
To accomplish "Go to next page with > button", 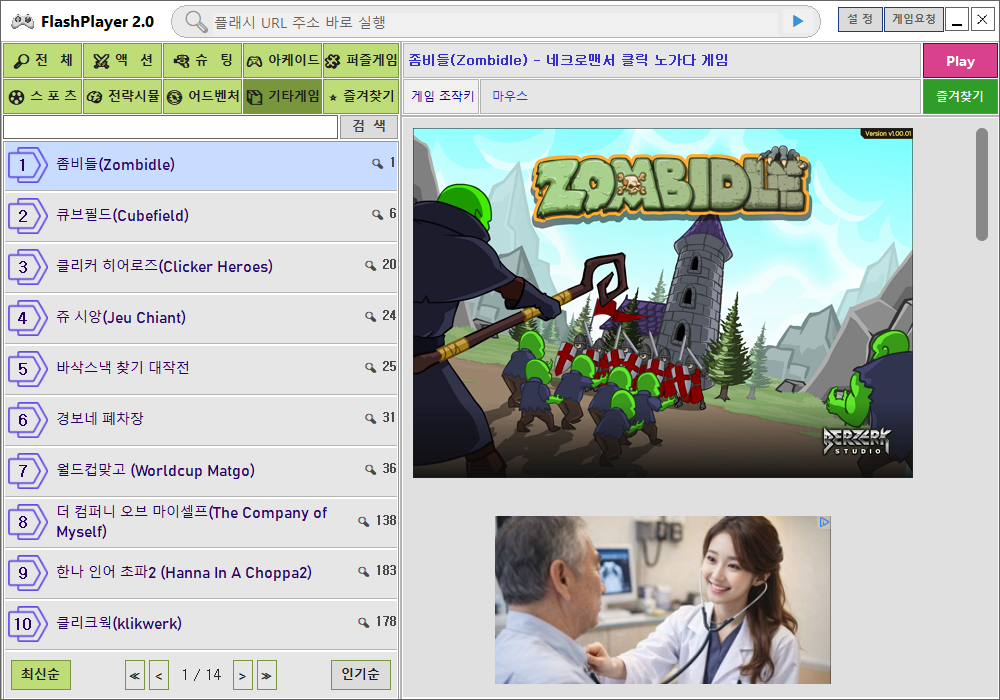I will pyautogui.click(x=242, y=675).
